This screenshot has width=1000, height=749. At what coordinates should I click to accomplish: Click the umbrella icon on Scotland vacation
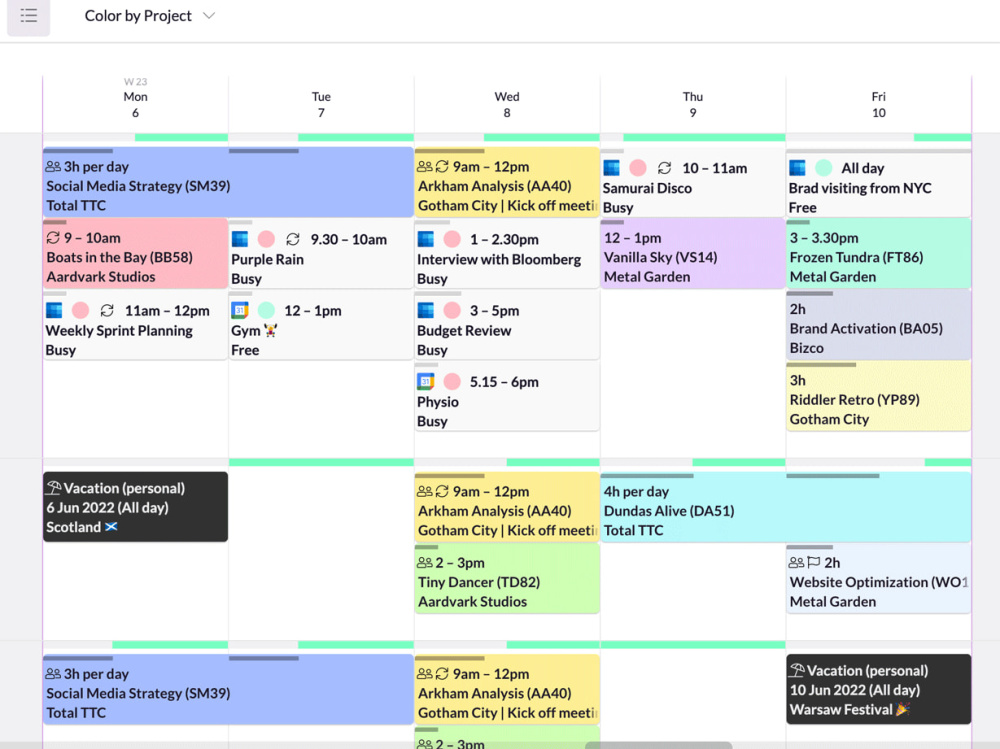pos(54,488)
